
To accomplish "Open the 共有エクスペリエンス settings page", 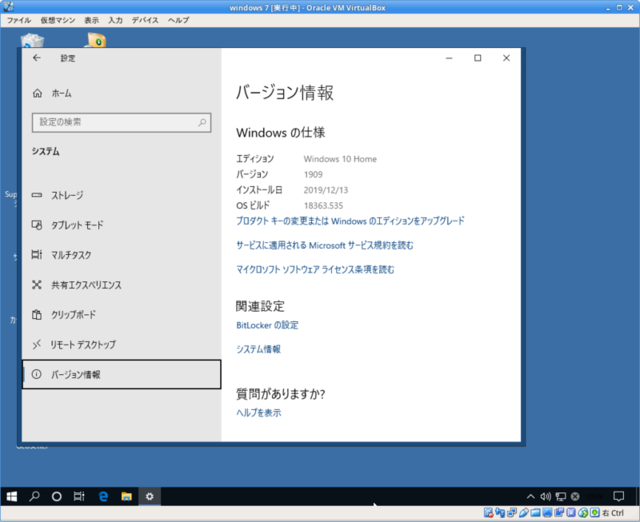I will 121,284.
